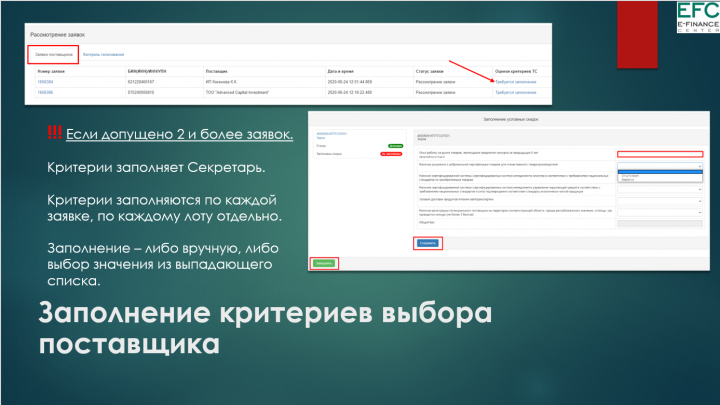Click the lot link in left panel
The height and width of the screenshot is (405, 720).
coord(331,135)
